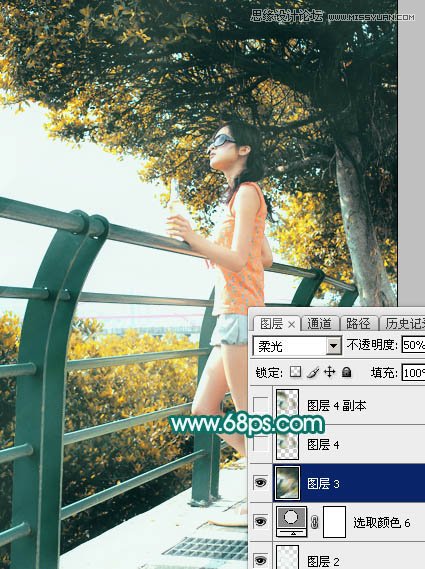The width and height of the screenshot is (425, 569).
Task: Hide the 图层 3 layer with its eye icon
Action: 260,483
